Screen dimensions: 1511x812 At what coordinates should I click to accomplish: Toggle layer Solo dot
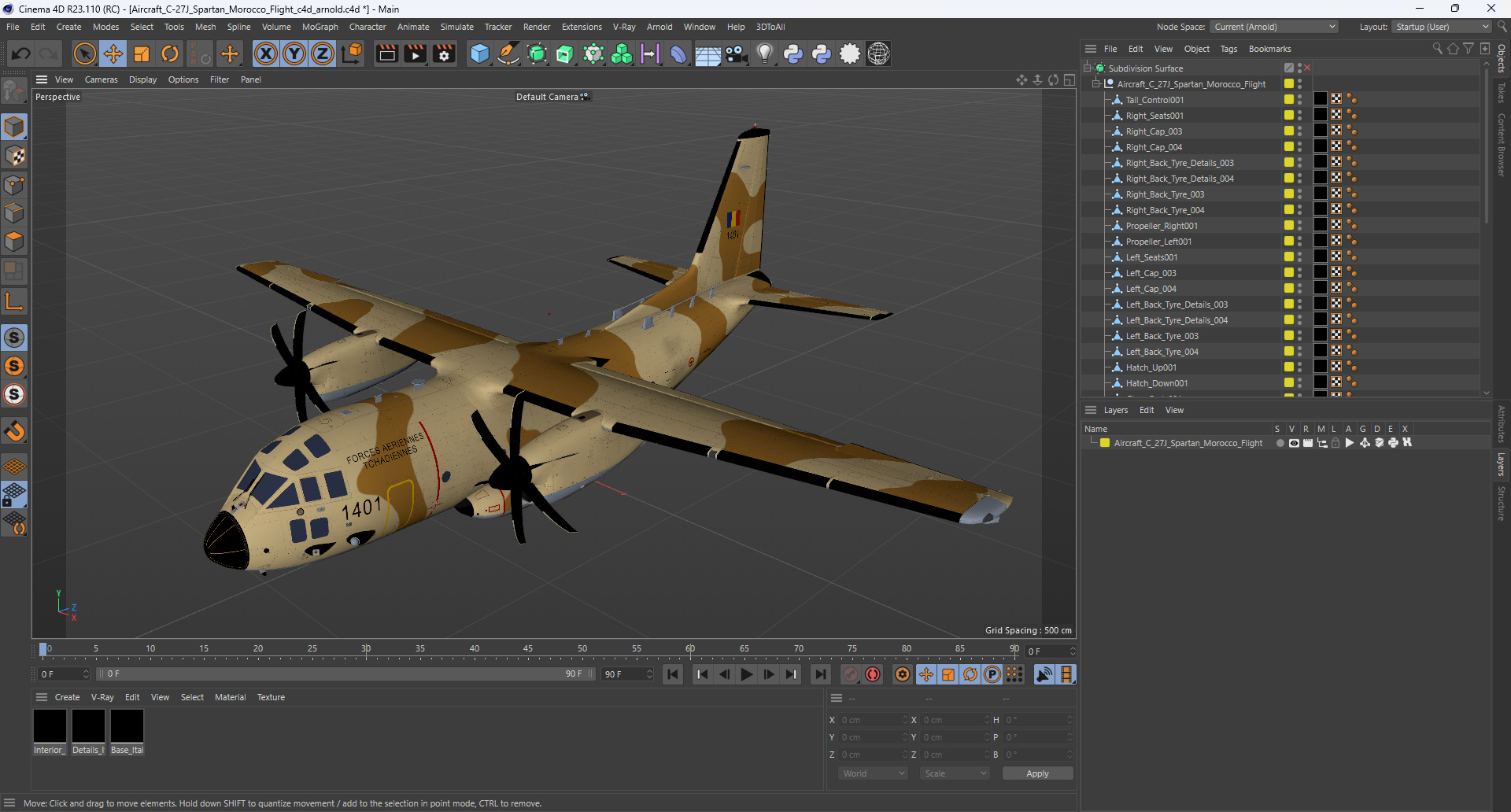click(x=1280, y=443)
